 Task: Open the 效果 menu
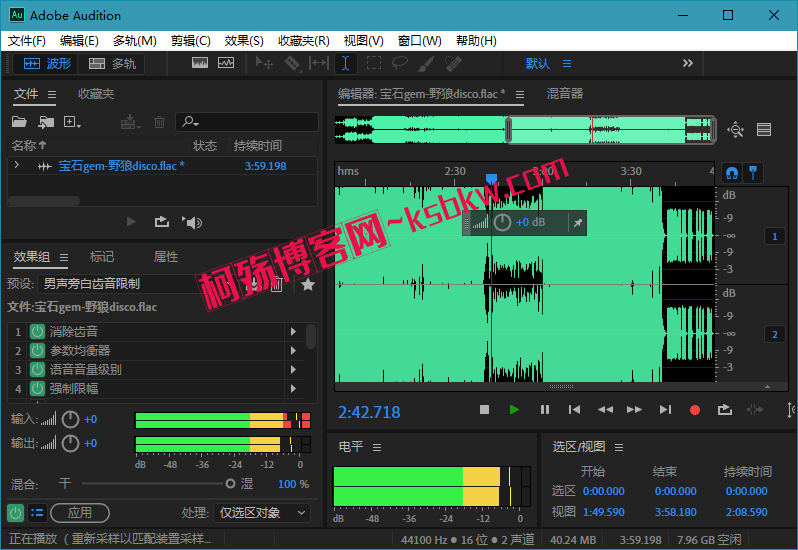point(244,41)
